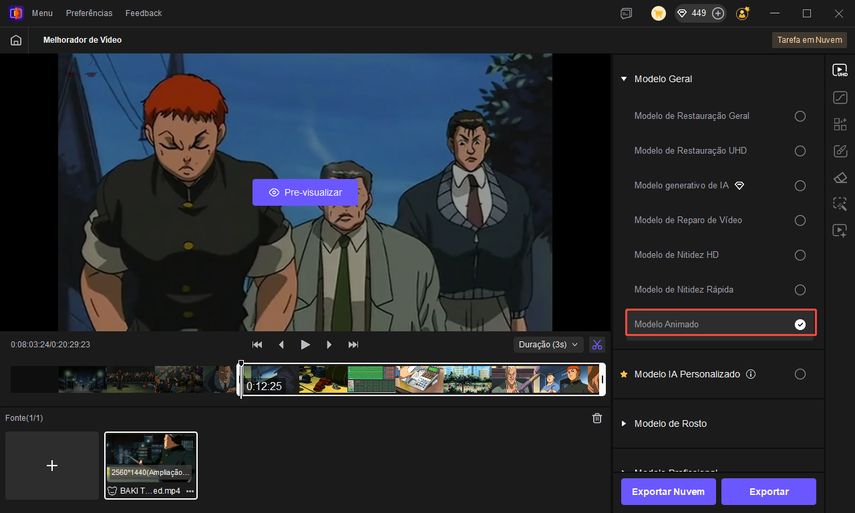Click the home icon
Screen dimensions: 855x513
coord(16,40)
